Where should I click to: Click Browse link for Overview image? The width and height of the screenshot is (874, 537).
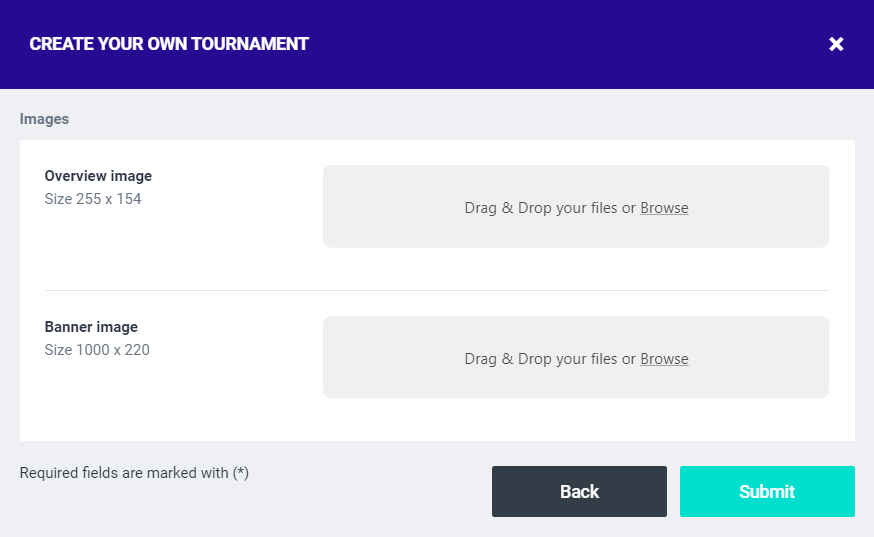[664, 208]
